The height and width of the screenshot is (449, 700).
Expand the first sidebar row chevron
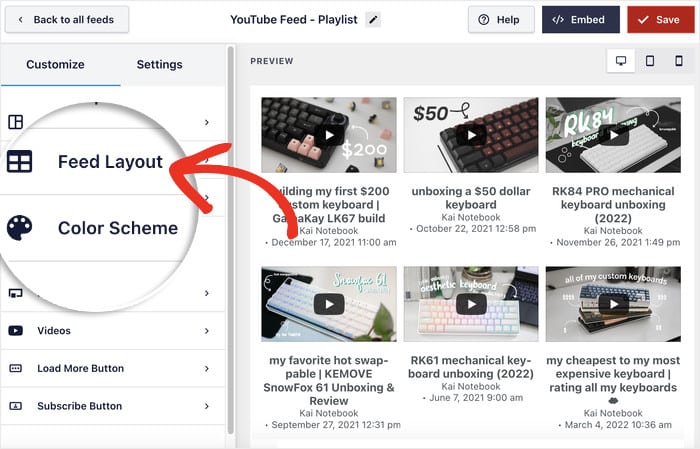tap(207, 122)
